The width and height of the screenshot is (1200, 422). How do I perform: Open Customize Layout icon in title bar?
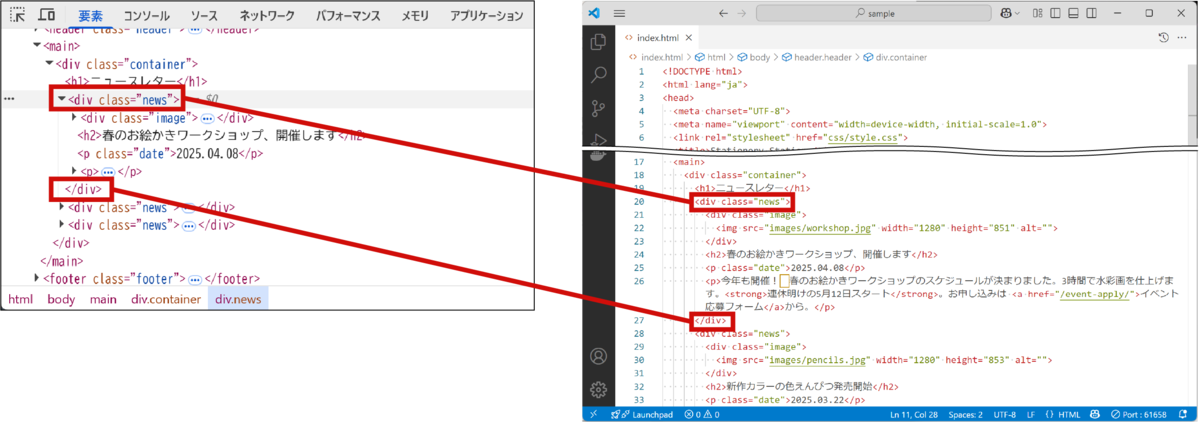pyautogui.click(x=1039, y=13)
